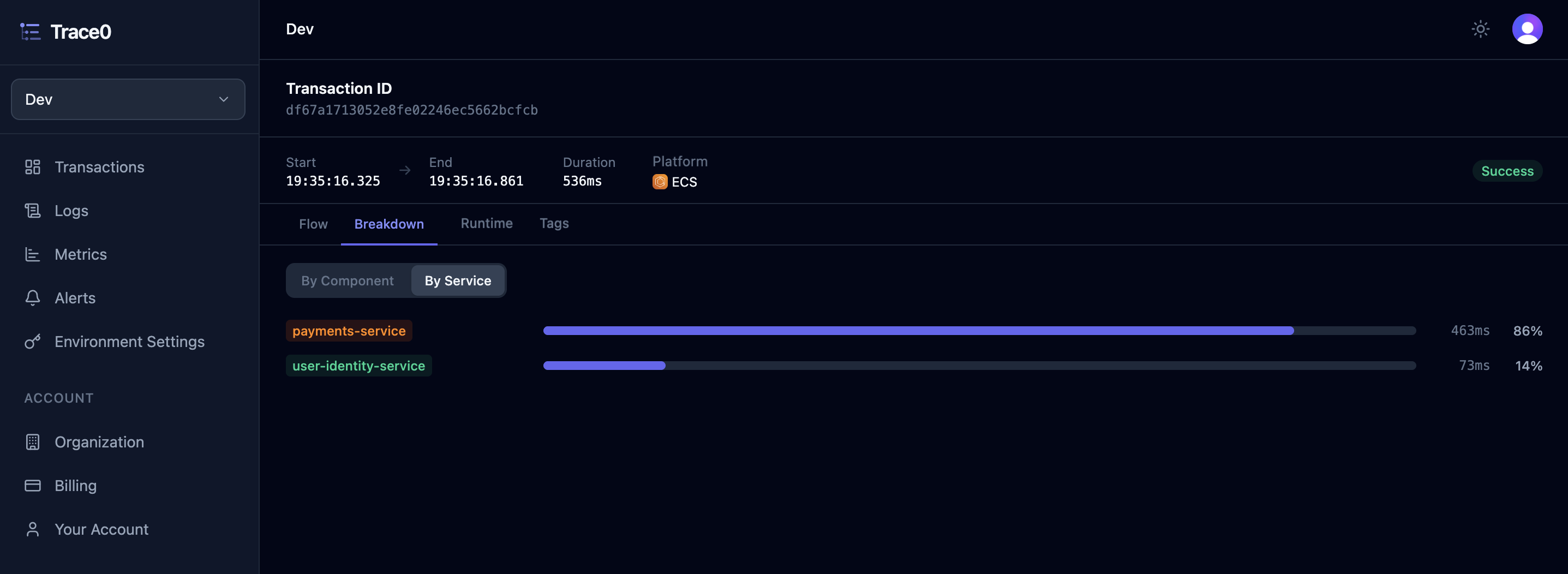Open Organization settings
The image size is (1568, 574).
(99, 442)
